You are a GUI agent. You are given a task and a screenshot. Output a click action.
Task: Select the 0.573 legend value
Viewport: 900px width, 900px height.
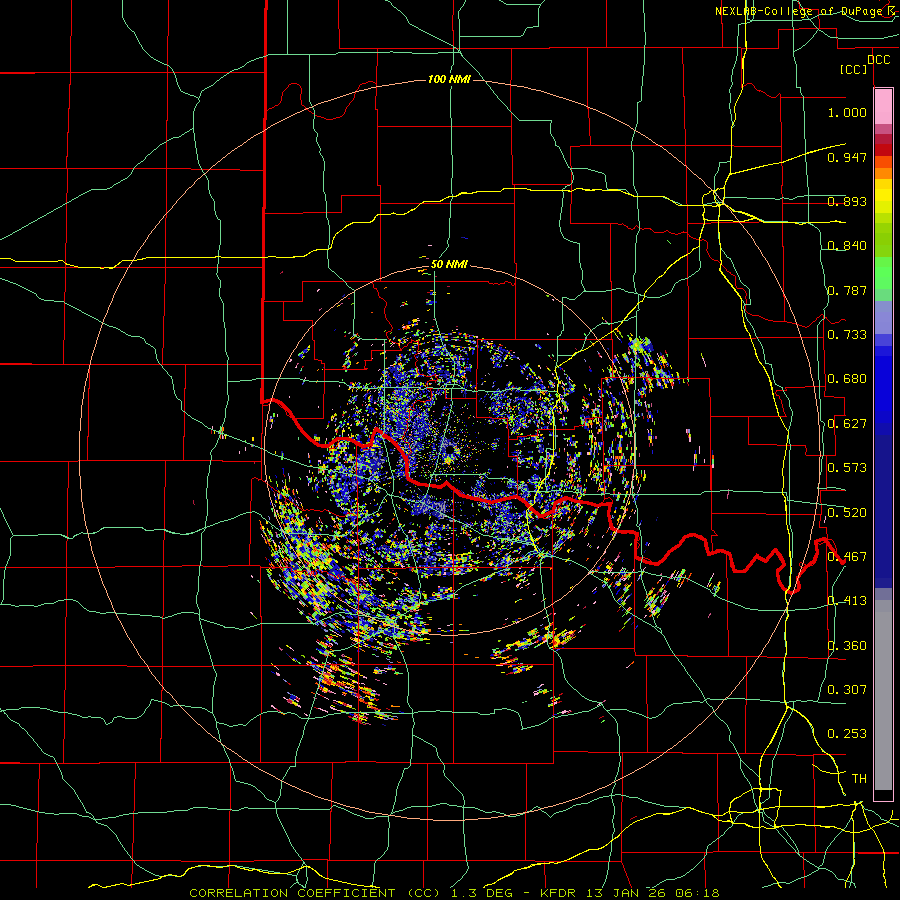[x=847, y=468]
